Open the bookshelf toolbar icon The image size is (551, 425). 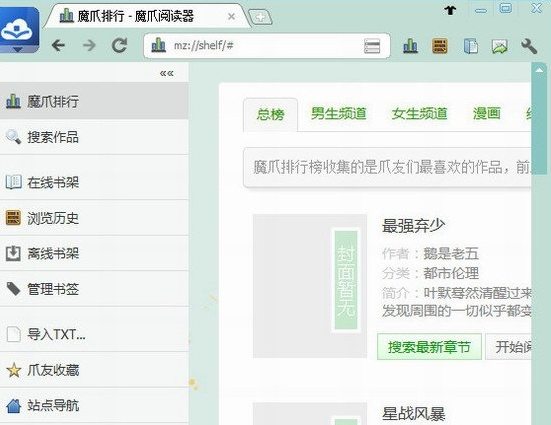[471, 46]
